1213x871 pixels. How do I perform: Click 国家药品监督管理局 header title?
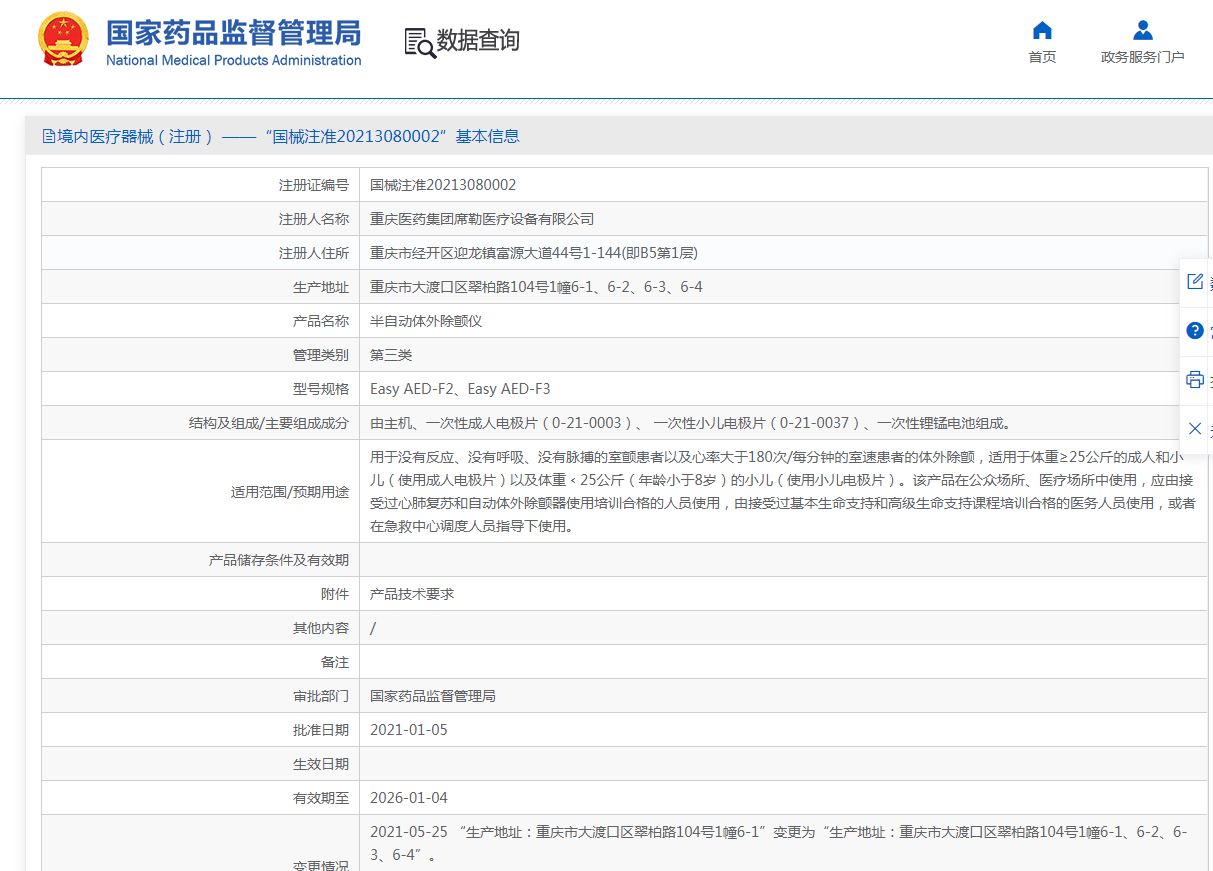tap(234, 32)
